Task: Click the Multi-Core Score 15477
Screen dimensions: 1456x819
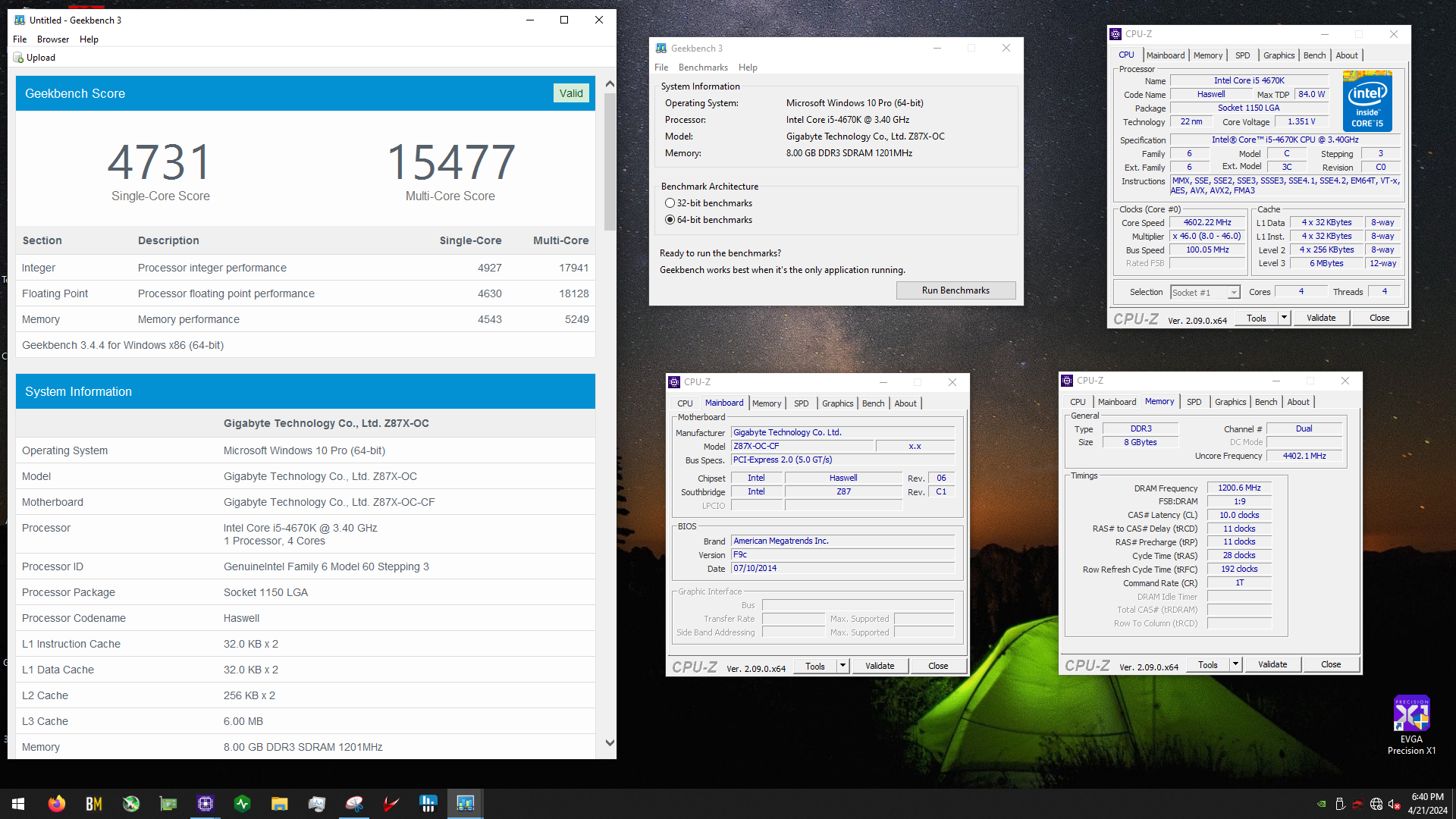Action: (450, 162)
